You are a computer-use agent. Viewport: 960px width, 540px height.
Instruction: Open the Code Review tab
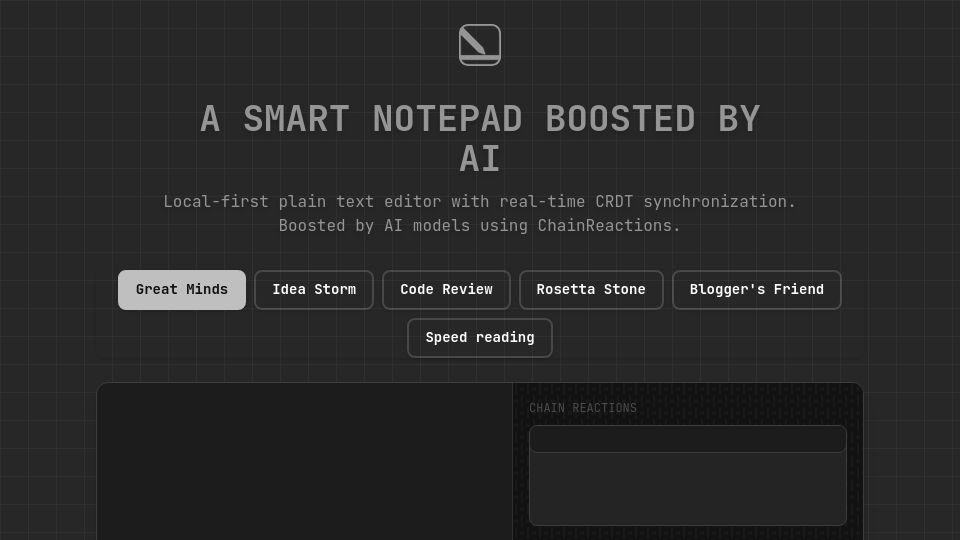pos(446,290)
